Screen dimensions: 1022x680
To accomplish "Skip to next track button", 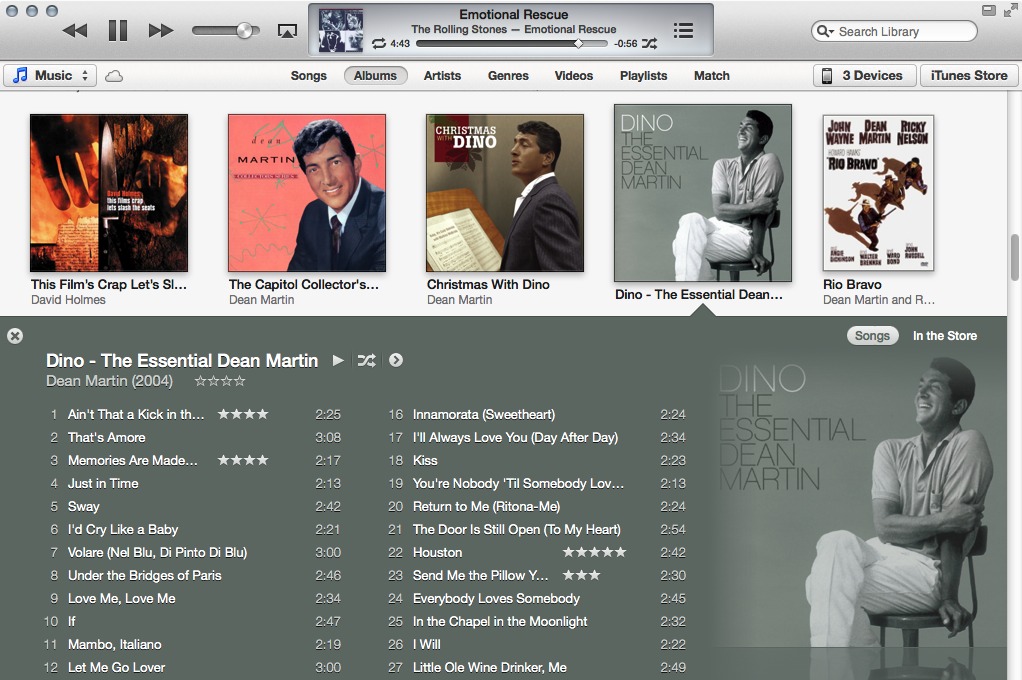I will [x=161, y=31].
